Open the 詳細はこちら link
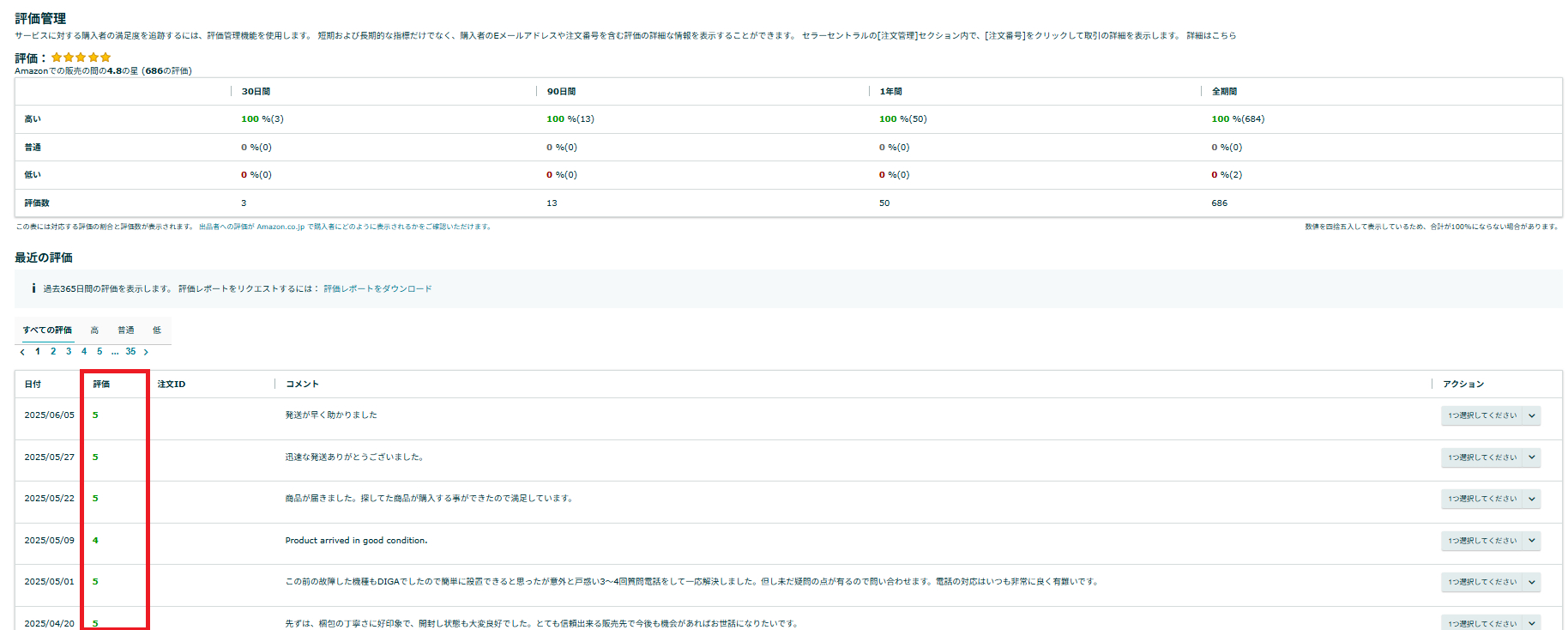 (1211, 36)
